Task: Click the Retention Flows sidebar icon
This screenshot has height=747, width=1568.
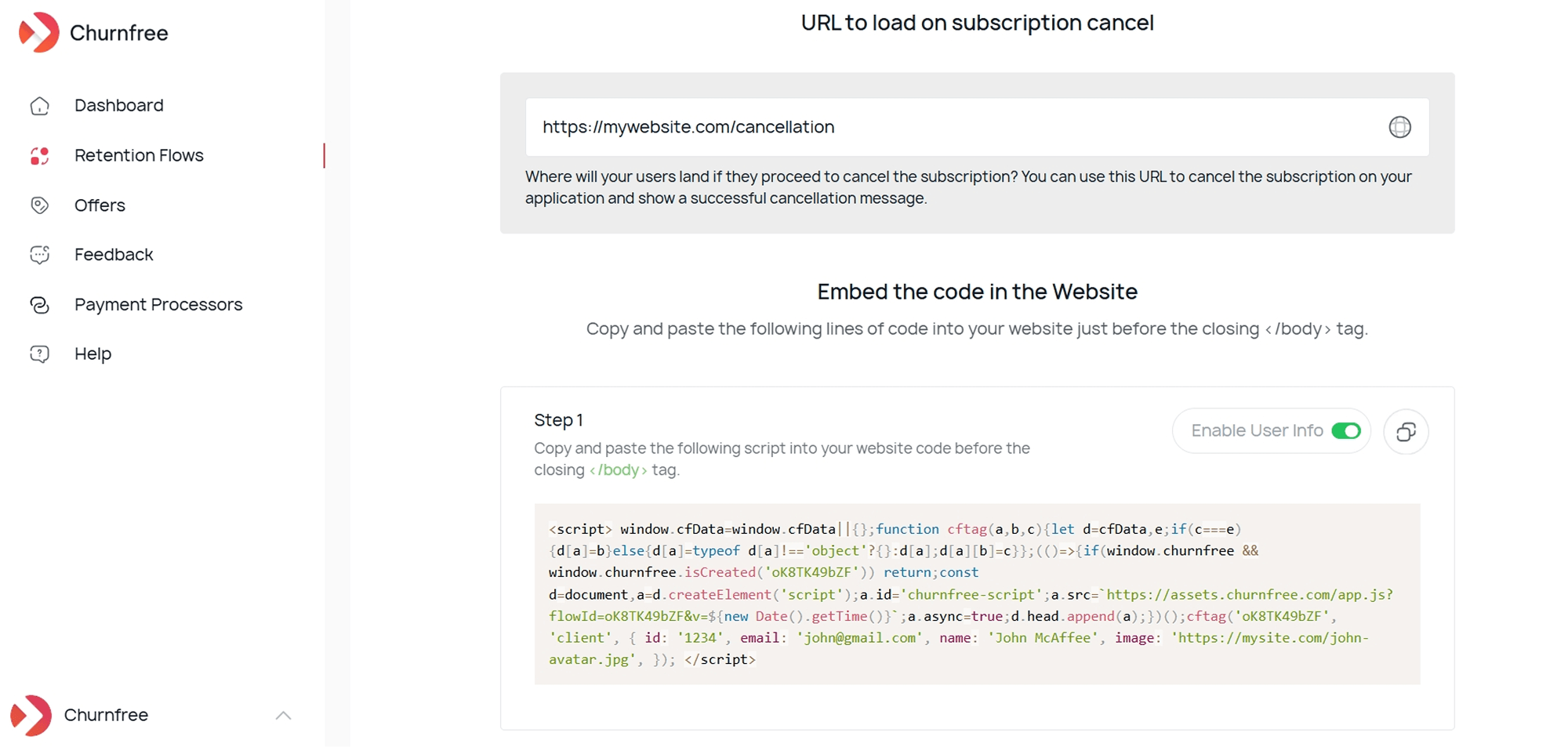Action: point(40,156)
